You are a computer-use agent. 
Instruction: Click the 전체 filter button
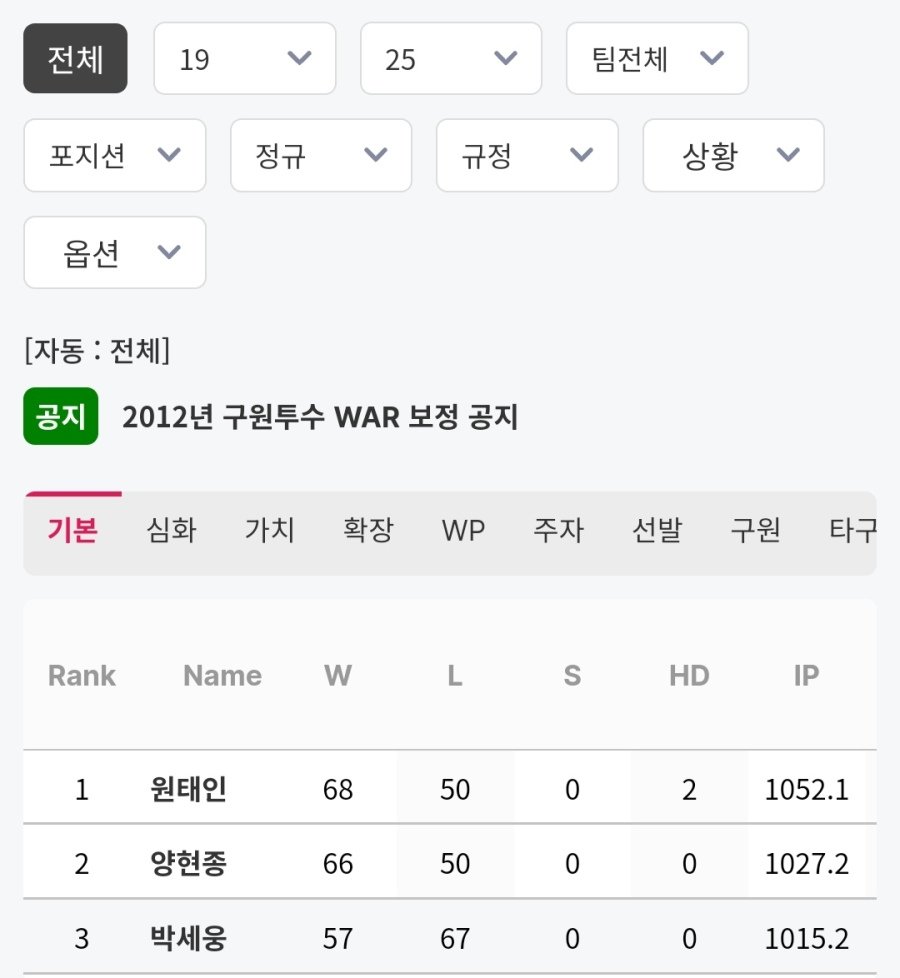pos(75,59)
